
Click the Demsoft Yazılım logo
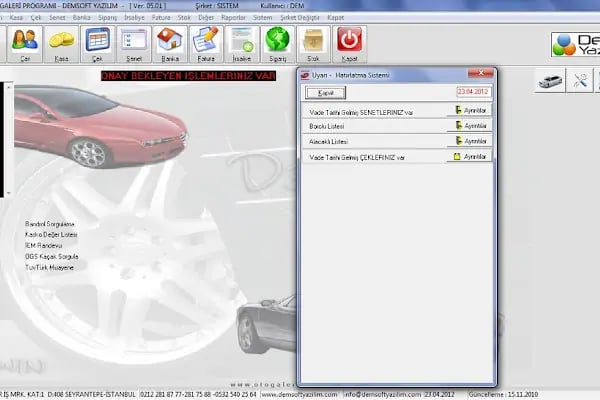576,44
